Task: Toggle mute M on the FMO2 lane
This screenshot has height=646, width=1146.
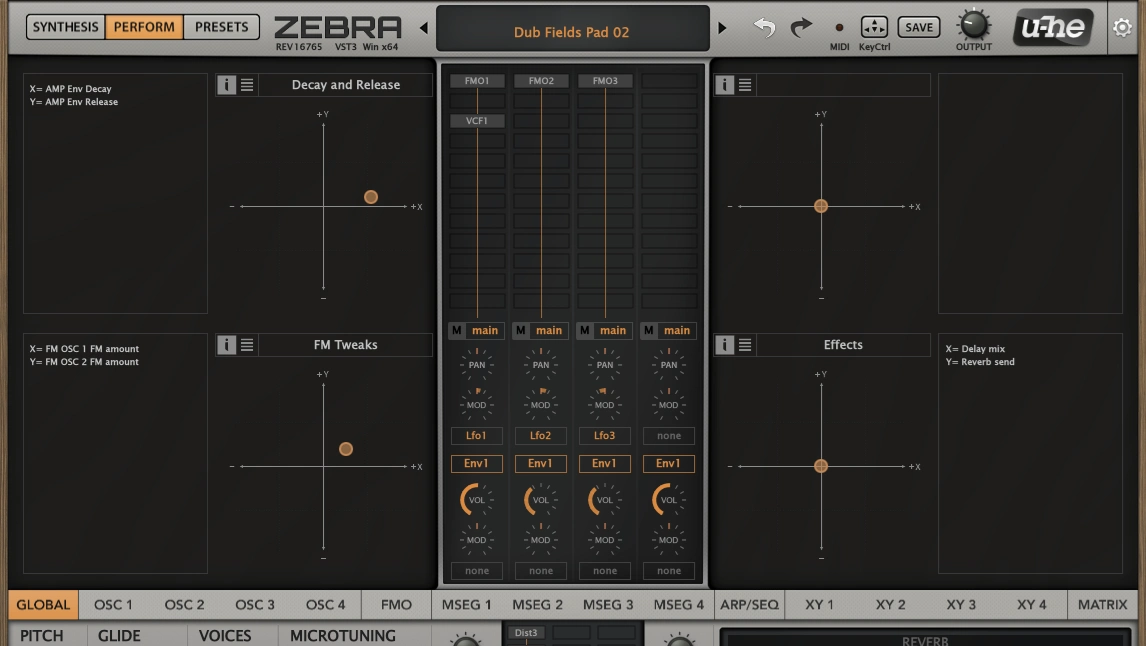Action: (x=521, y=331)
